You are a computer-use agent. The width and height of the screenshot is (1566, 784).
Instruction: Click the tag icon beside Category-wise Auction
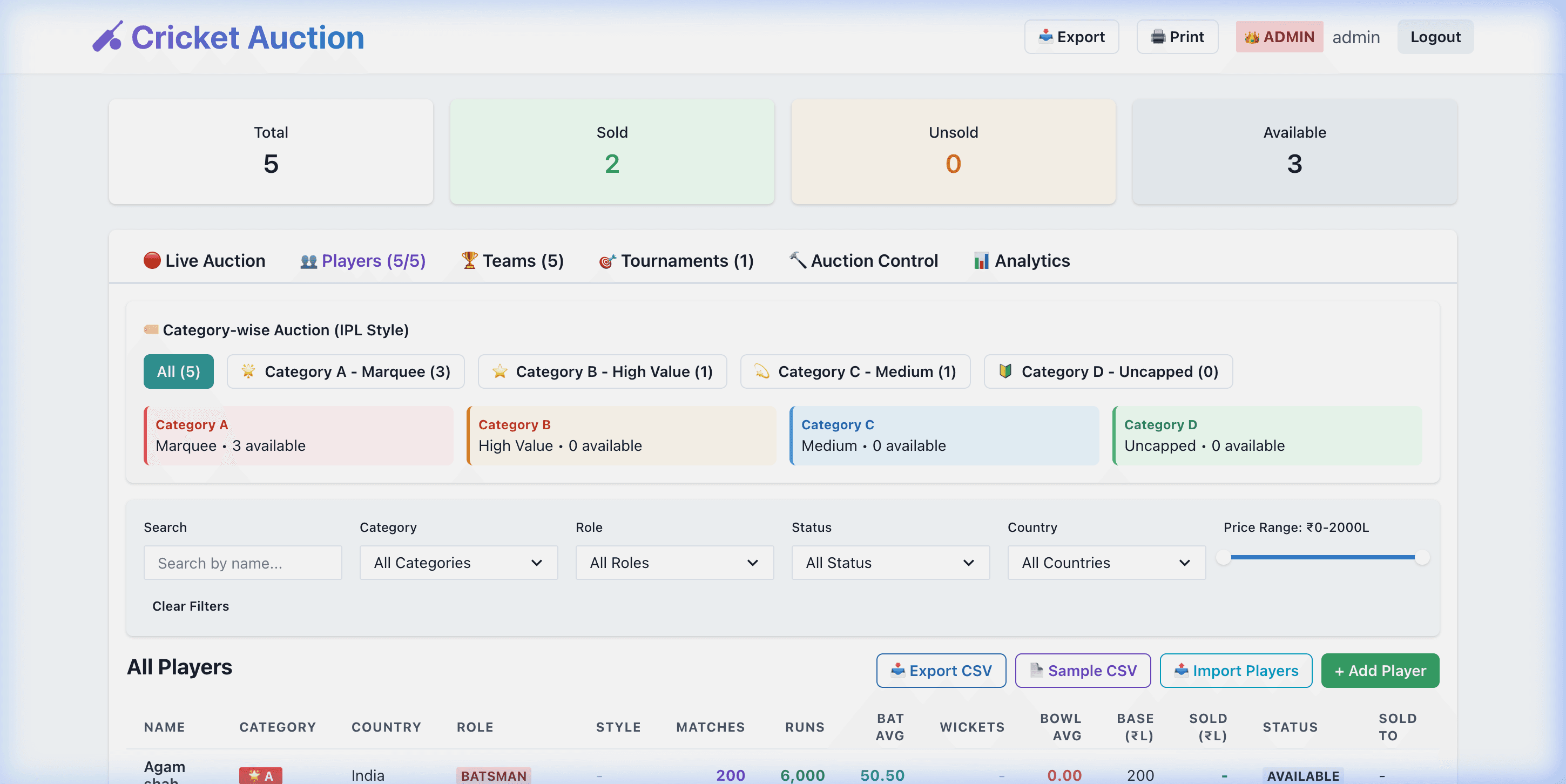point(151,329)
